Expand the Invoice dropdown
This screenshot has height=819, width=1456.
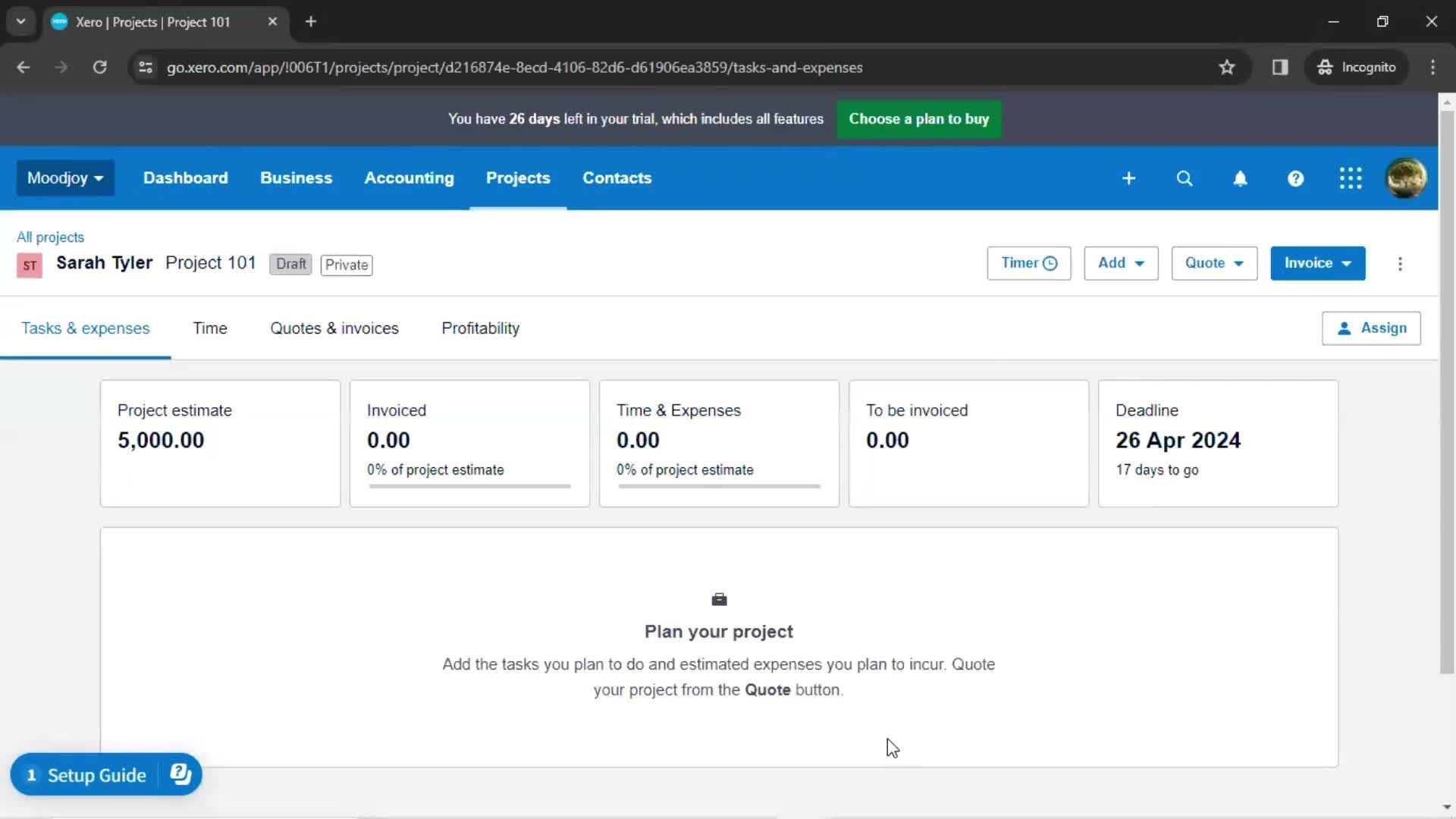(1318, 263)
